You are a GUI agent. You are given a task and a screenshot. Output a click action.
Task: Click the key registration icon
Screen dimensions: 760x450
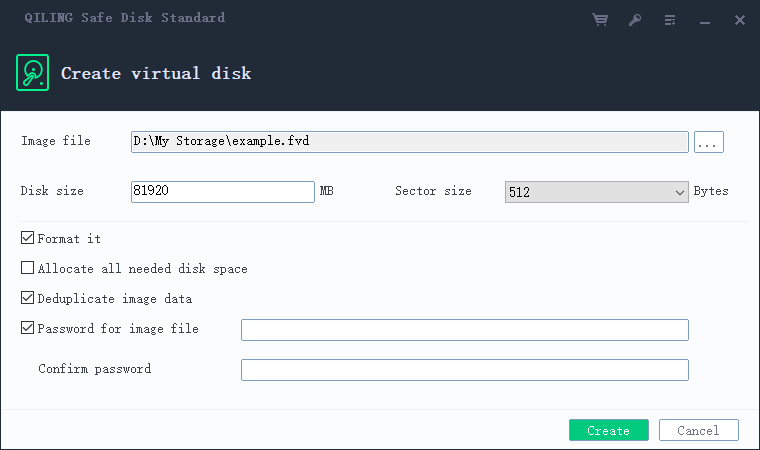(x=635, y=20)
